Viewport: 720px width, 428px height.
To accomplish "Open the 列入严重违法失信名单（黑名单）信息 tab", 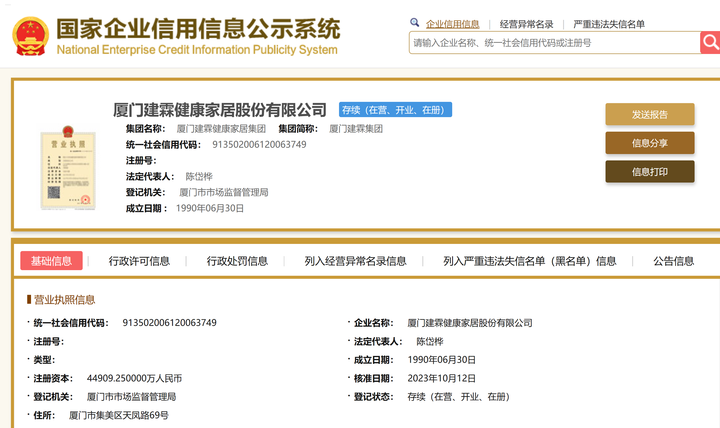I will [529, 261].
